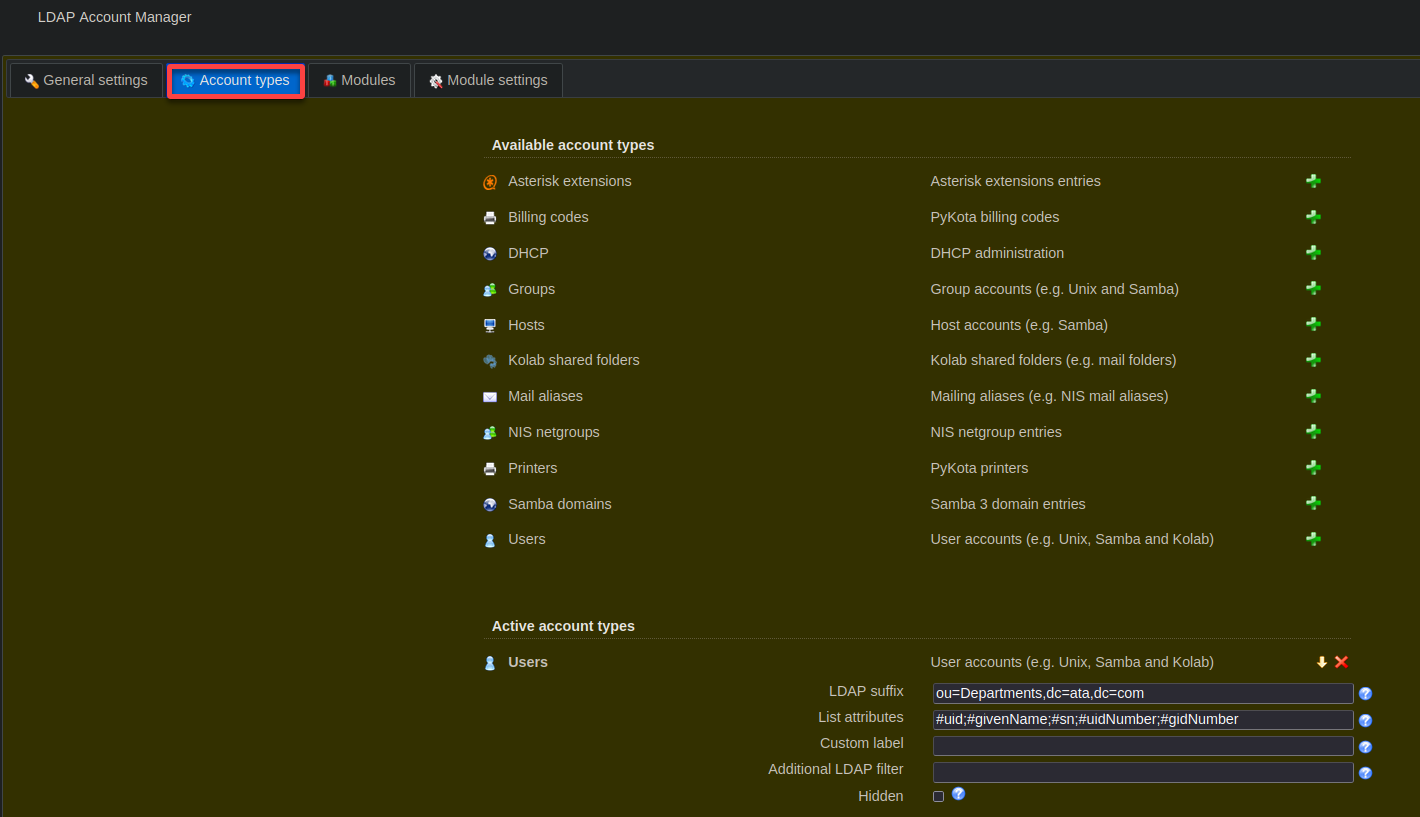Screen dimensions: 1420x817
Task: Open help for LDAP suffix field
Action: pos(1365,693)
